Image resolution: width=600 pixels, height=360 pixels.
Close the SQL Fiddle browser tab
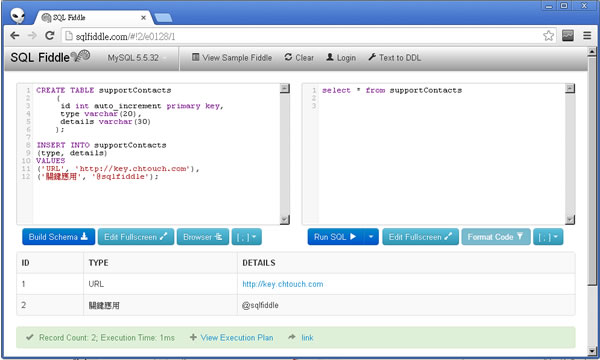(x=143, y=18)
